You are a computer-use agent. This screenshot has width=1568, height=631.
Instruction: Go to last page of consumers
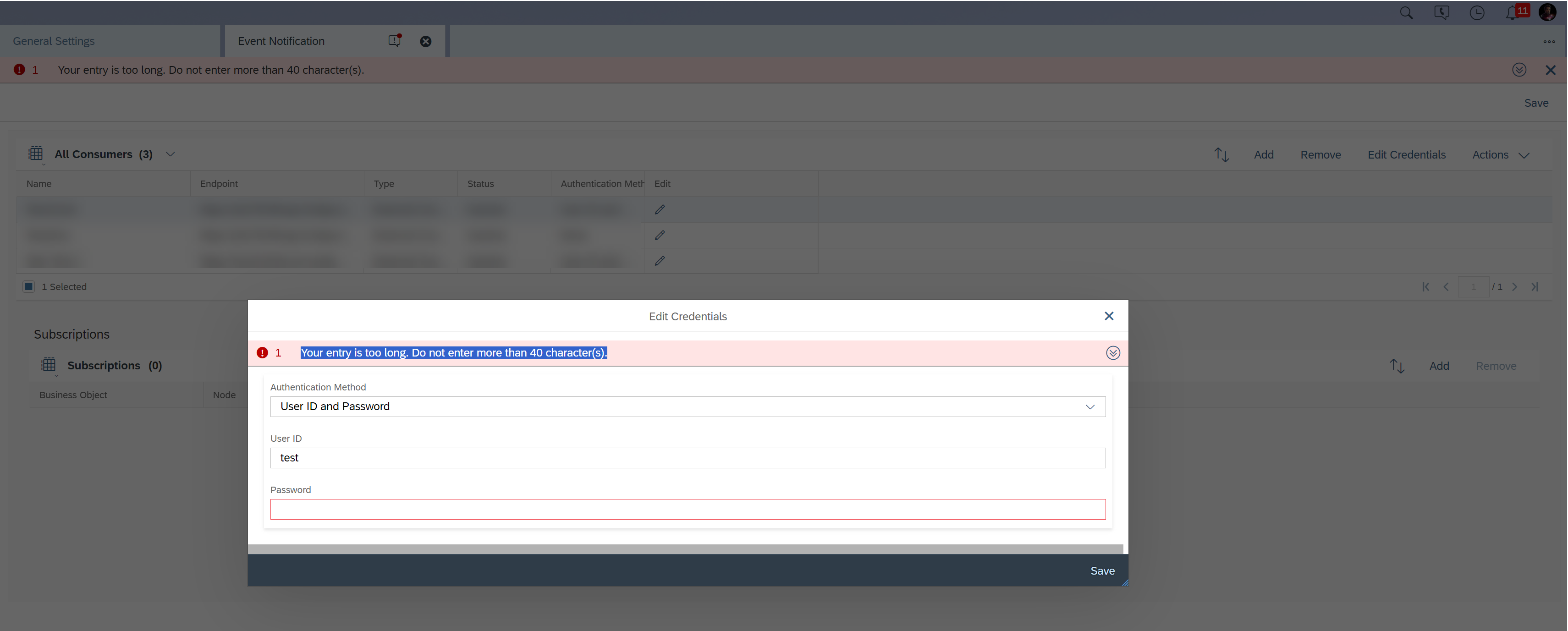click(1535, 287)
